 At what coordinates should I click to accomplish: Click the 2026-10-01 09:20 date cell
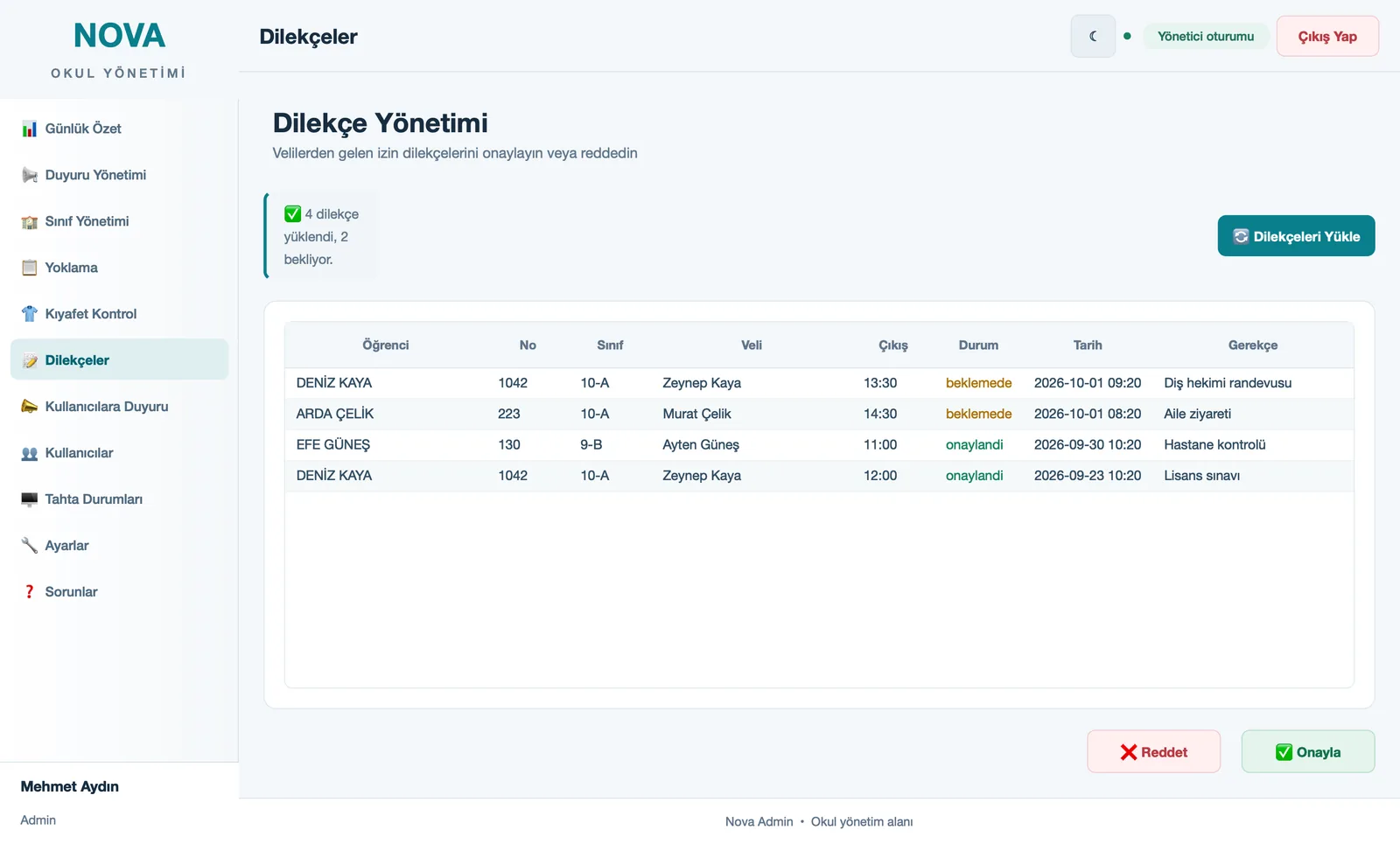click(x=1088, y=383)
